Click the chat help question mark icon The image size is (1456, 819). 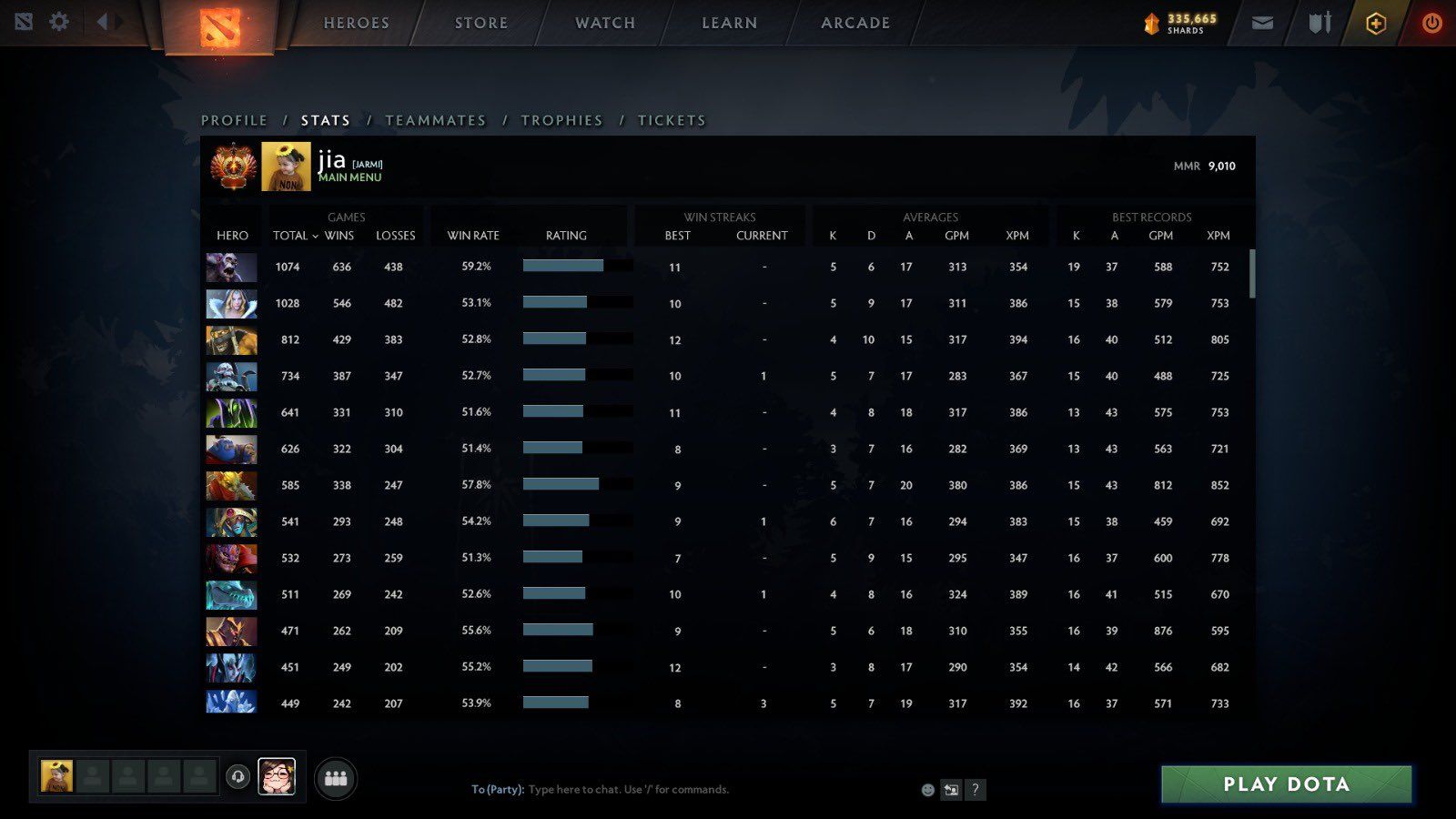974,790
